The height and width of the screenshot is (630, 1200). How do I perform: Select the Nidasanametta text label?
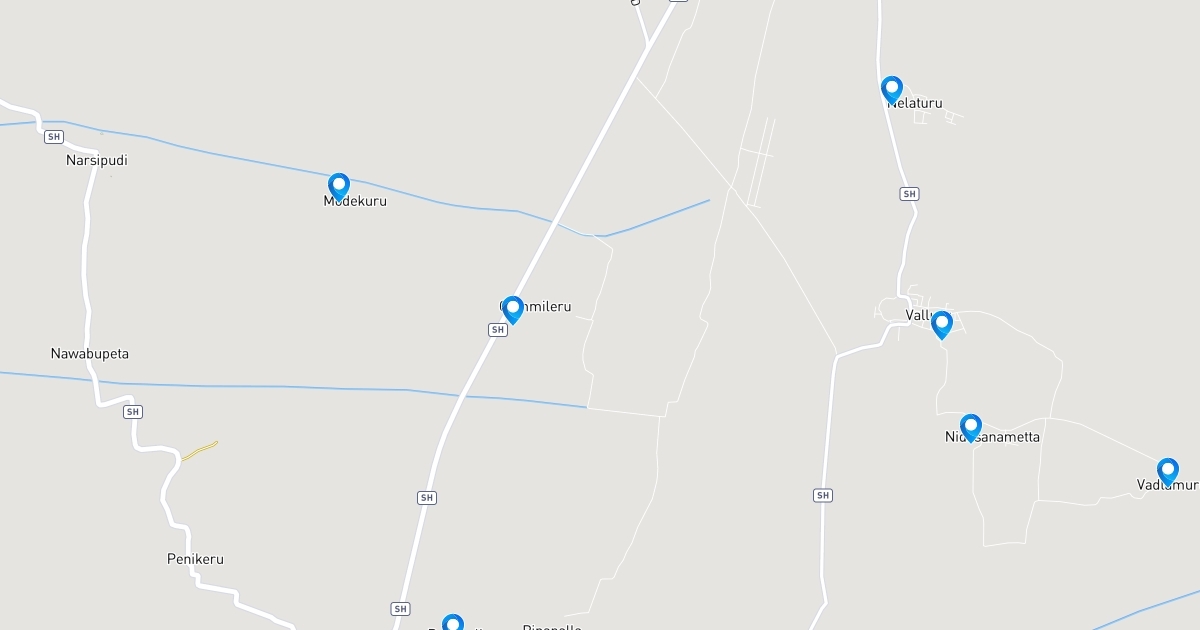993,437
